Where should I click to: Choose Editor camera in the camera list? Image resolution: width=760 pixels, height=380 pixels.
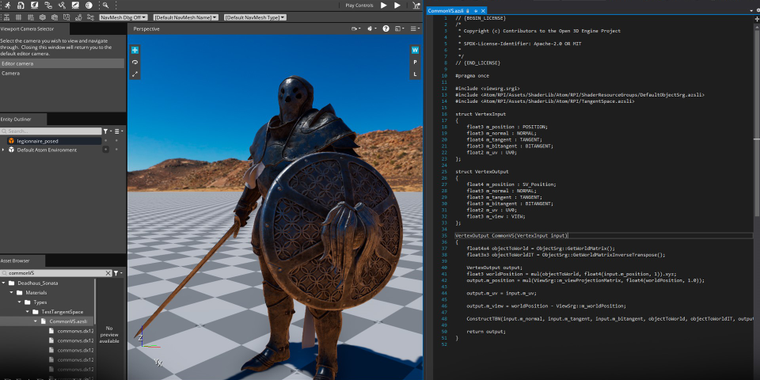point(62,63)
